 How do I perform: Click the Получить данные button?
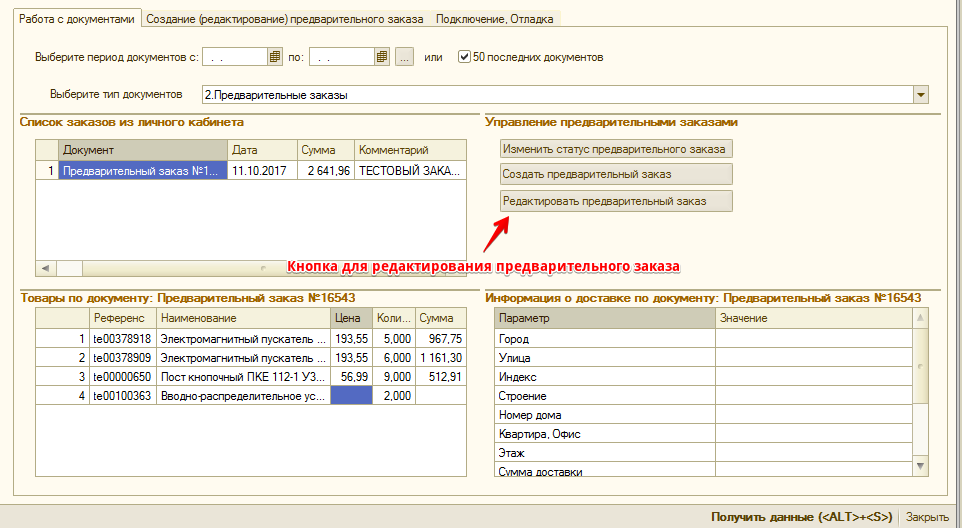(801, 517)
